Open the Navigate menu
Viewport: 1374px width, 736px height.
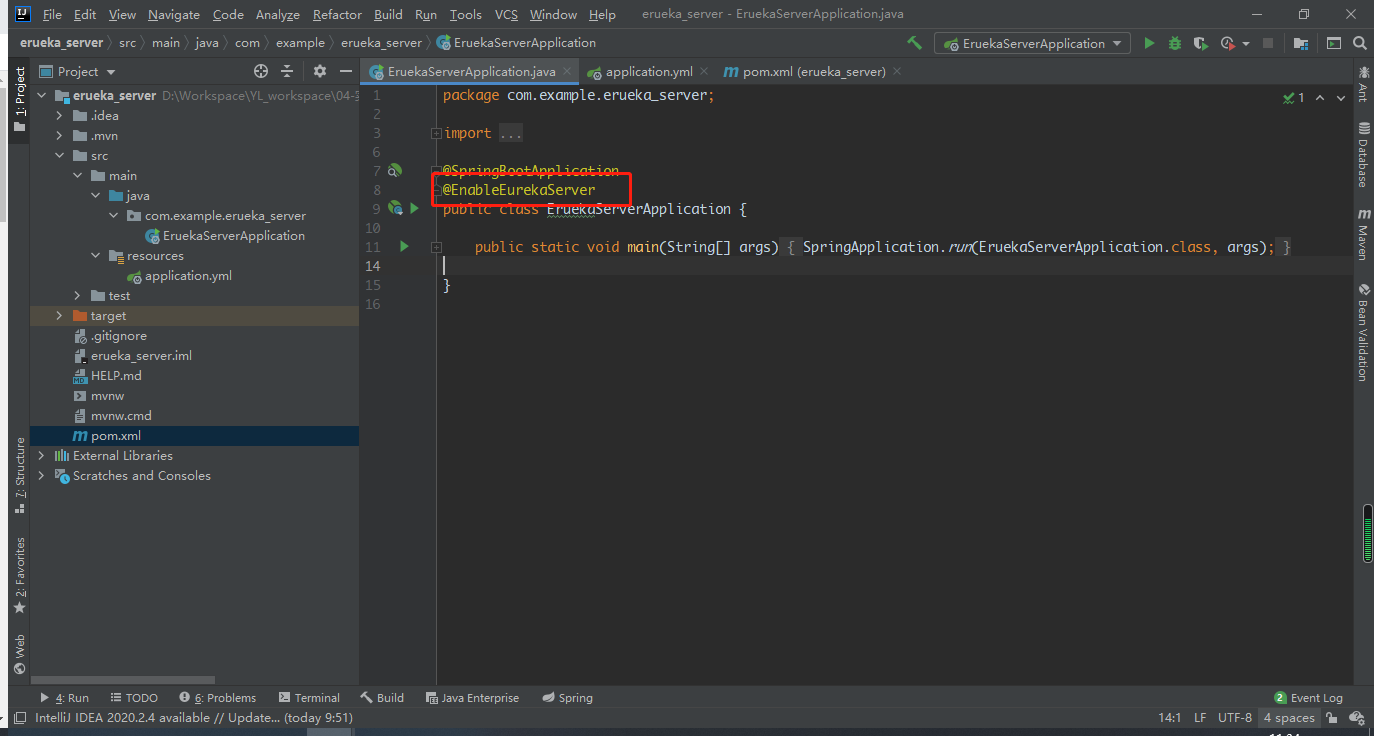pos(174,15)
